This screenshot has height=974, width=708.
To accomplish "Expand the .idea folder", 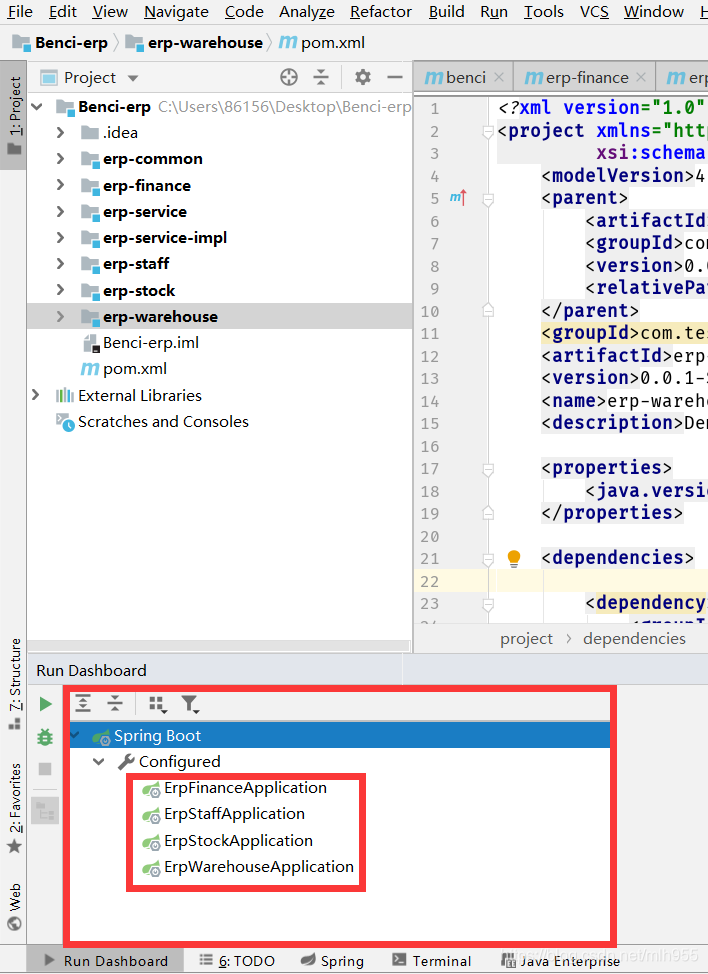I will coord(60,132).
